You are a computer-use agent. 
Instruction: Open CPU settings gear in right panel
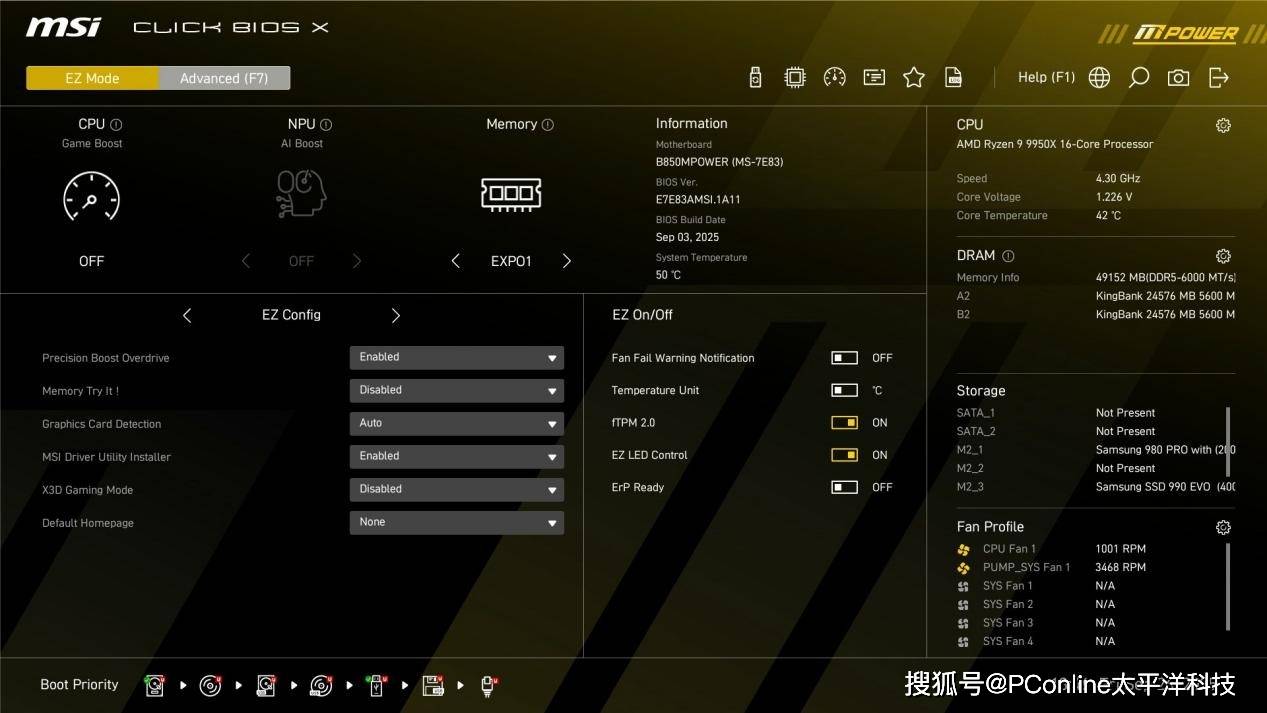(x=1222, y=125)
